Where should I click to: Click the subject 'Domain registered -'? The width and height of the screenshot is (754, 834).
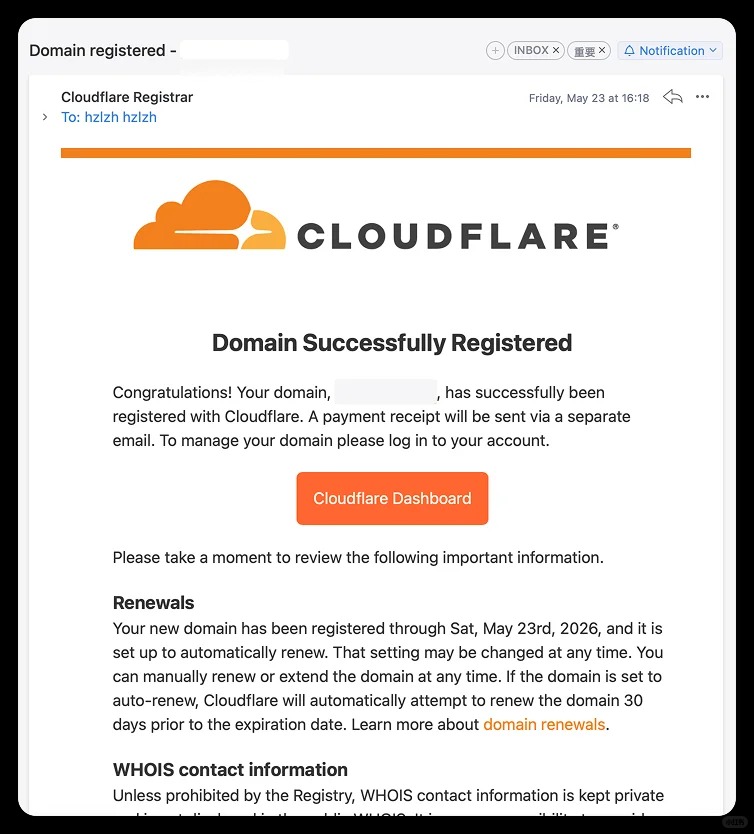[x=103, y=51]
